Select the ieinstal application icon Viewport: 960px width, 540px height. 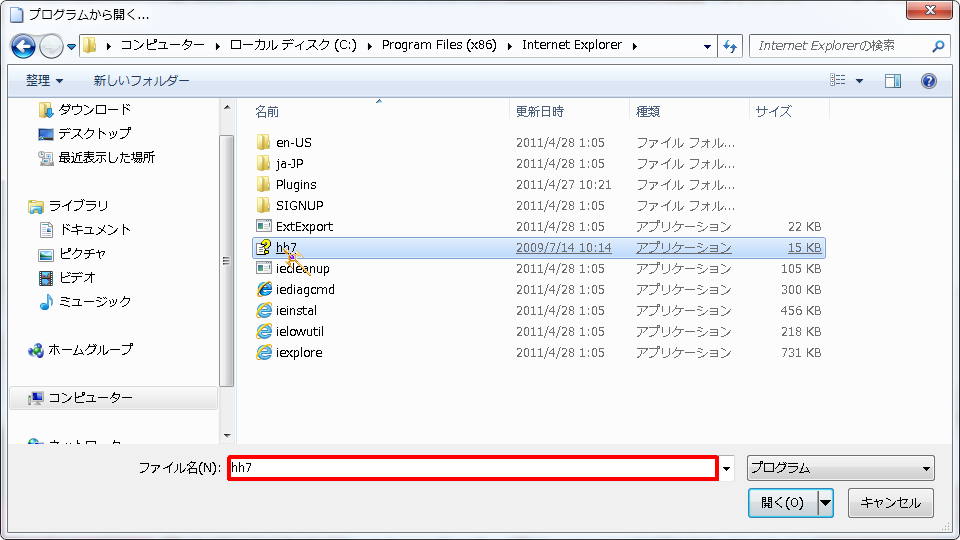[264, 310]
